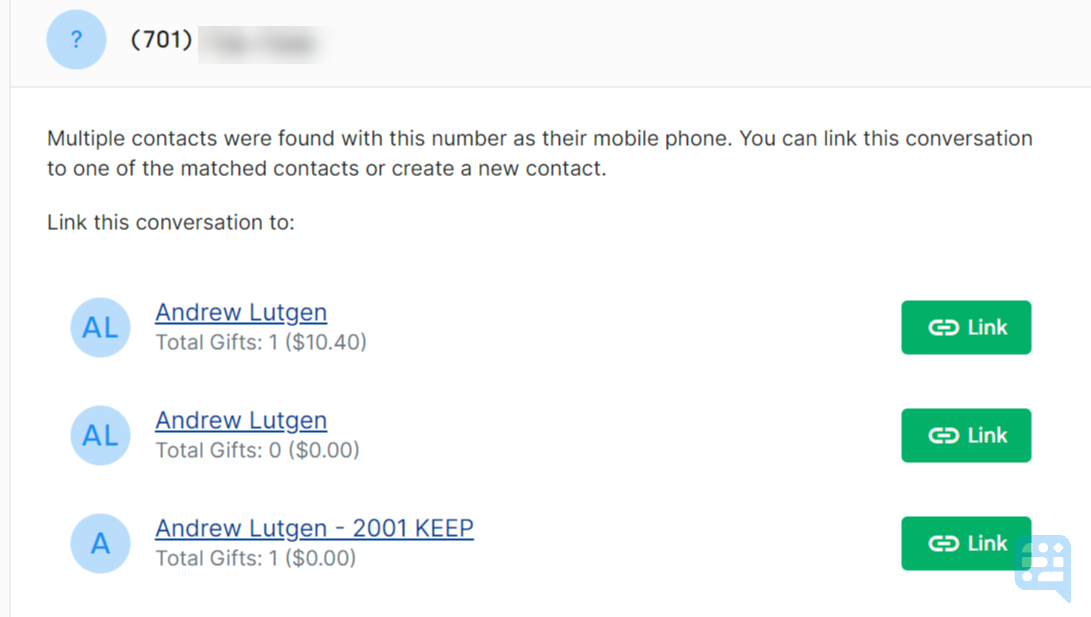Click the A avatar beside Andrew Lutgen - 2001 KEEP

[x=100, y=543]
